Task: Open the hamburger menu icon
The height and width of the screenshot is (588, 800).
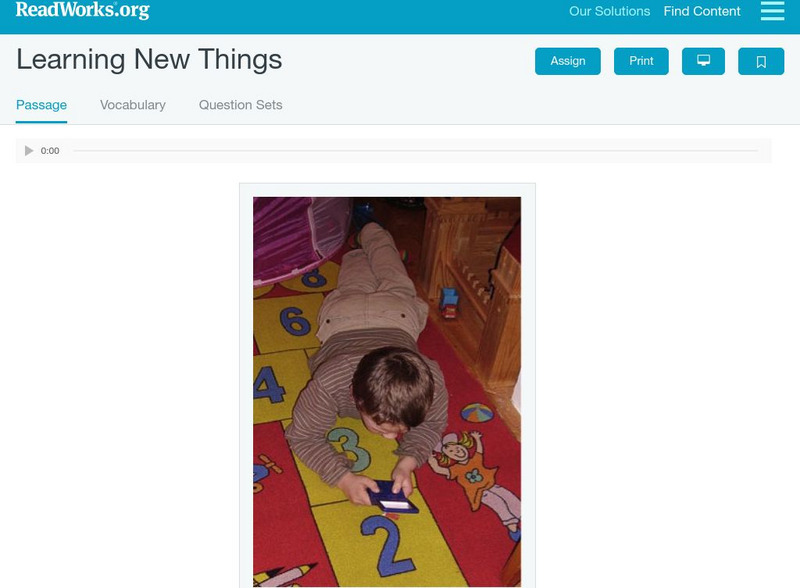Action: pyautogui.click(x=772, y=11)
